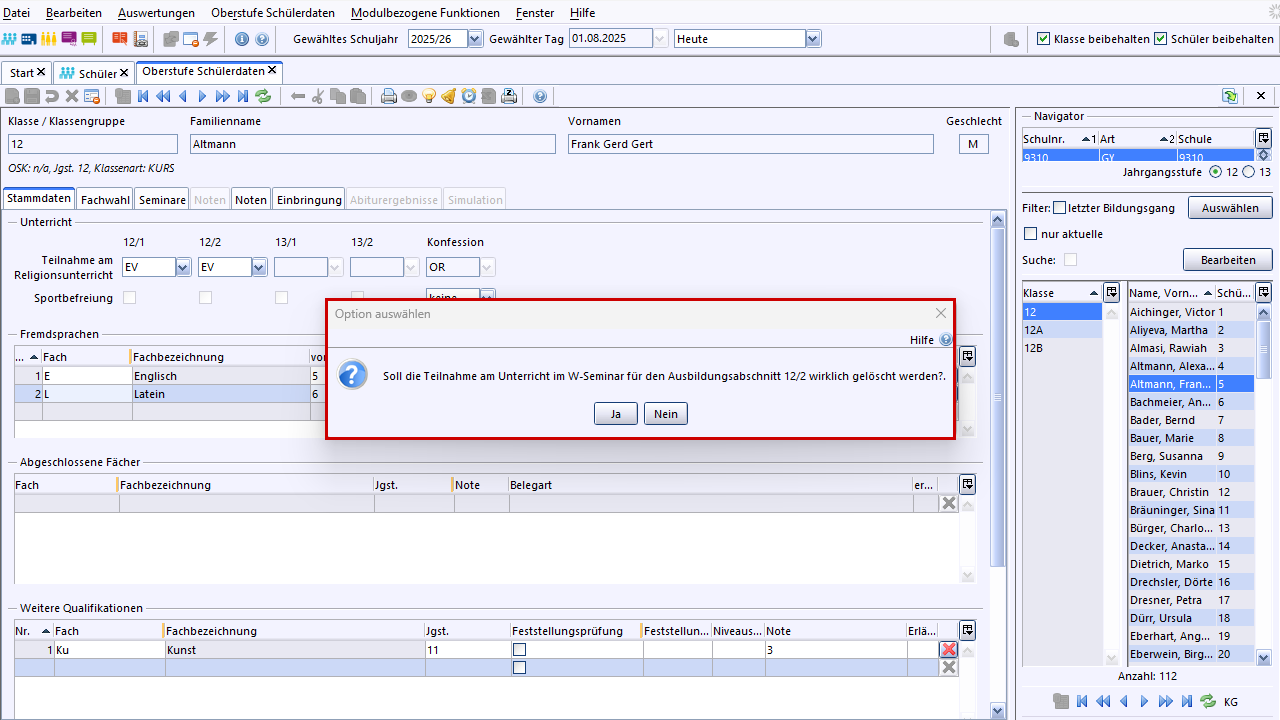This screenshot has width=1280, height=720.
Task: Click the info icon in main toolbar
Action: pos(242,39)
